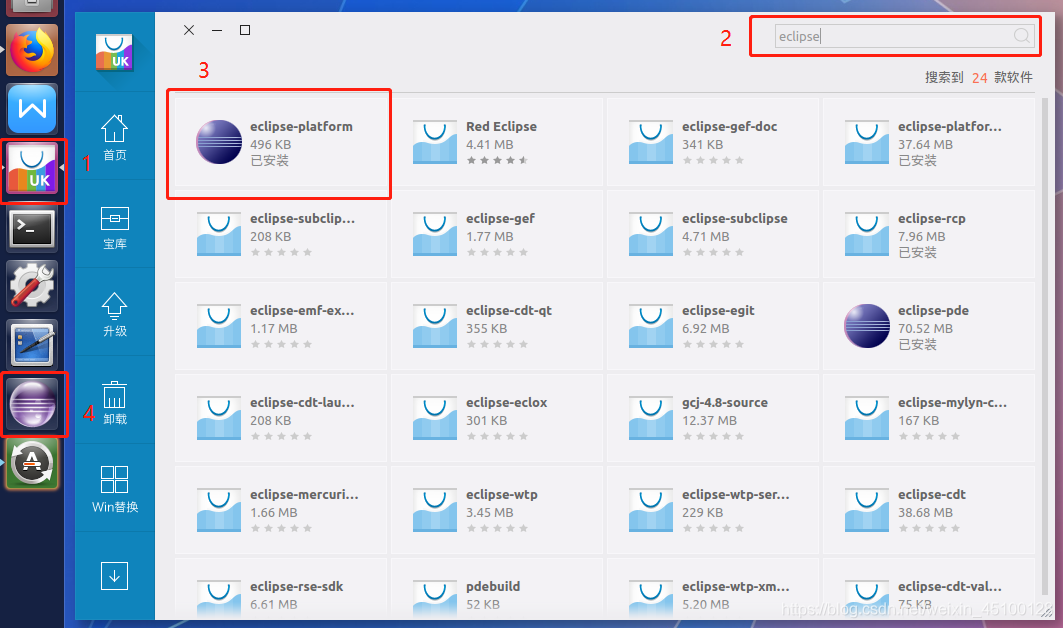Image resolution: width=1063 pixels, height=628 pixels.
Task: Click eclipse-gef star rating
Action: (497, 252)
